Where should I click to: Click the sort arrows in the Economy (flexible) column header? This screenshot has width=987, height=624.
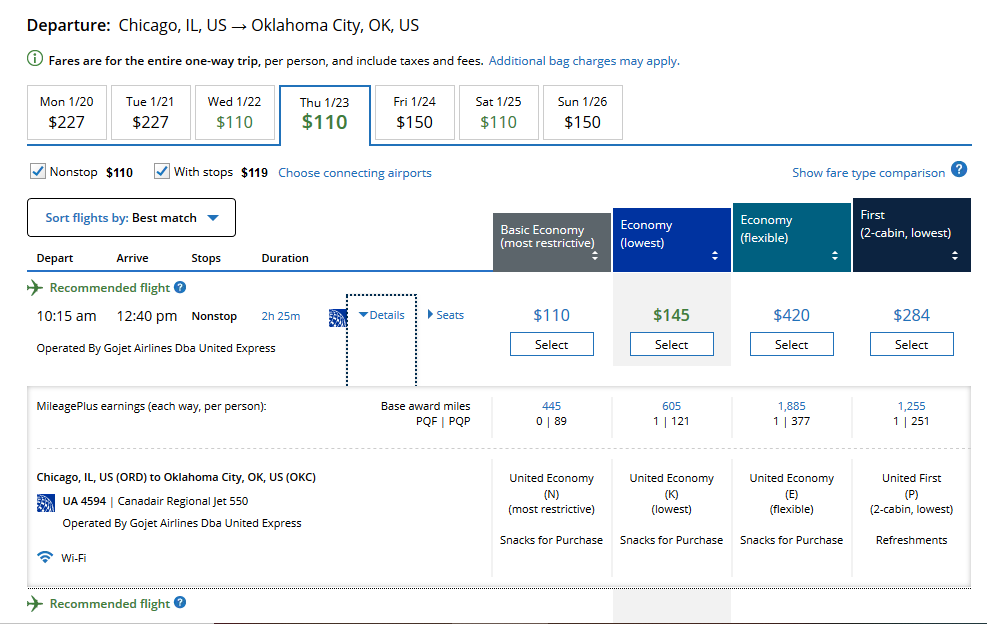[x=835, y=256]
